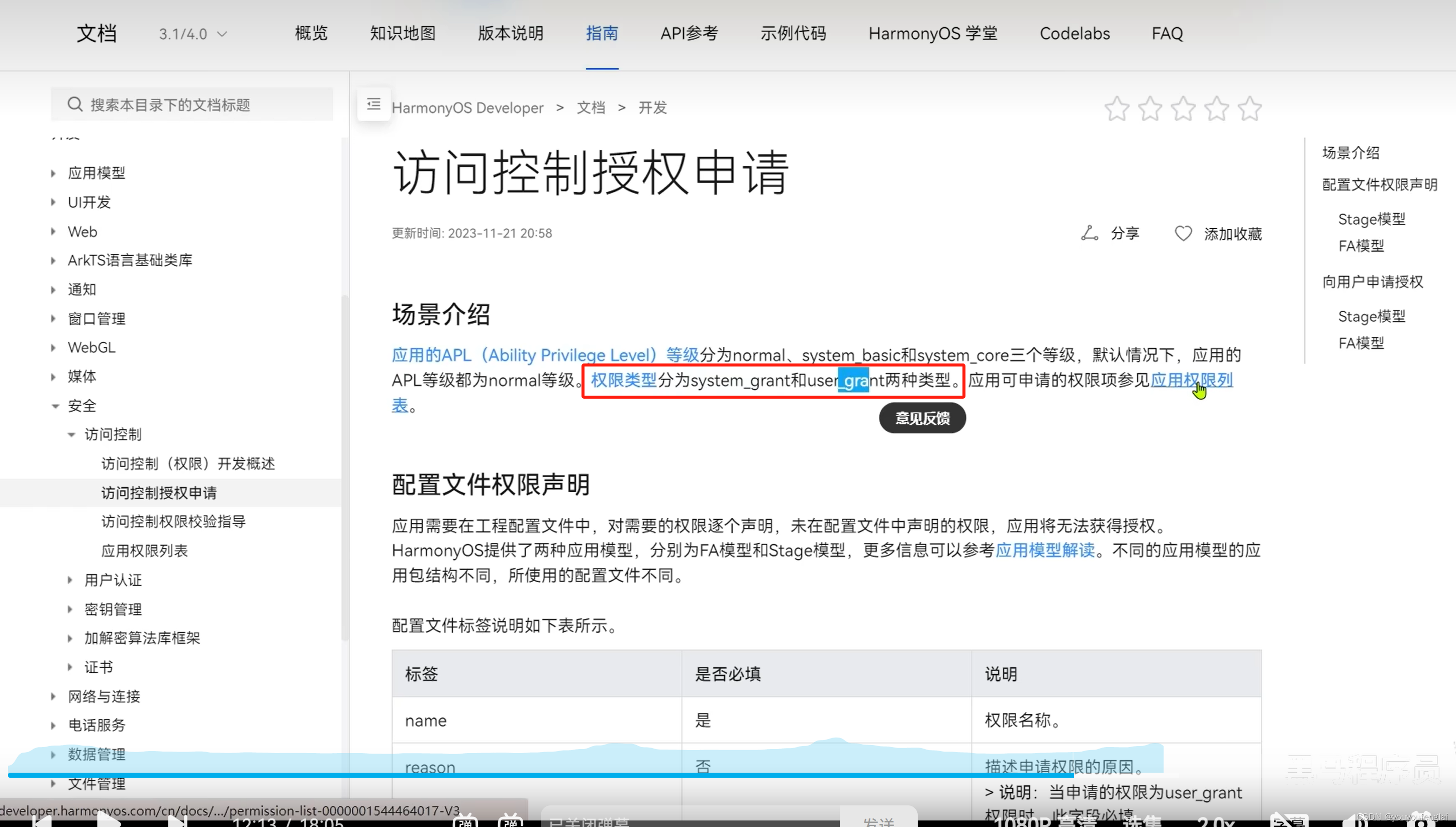Select the 指南 top tab
Screen dimensions: 1456x827
602,34
